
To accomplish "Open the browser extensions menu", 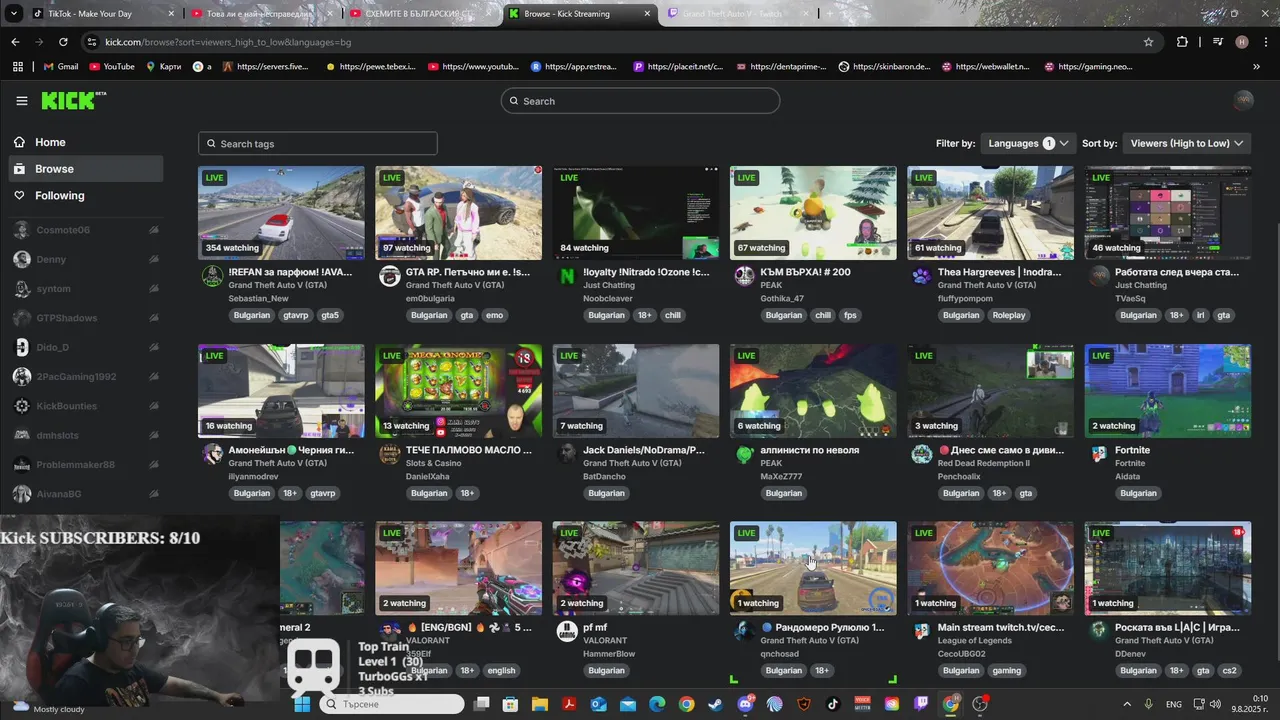I will pos(1182,42).
